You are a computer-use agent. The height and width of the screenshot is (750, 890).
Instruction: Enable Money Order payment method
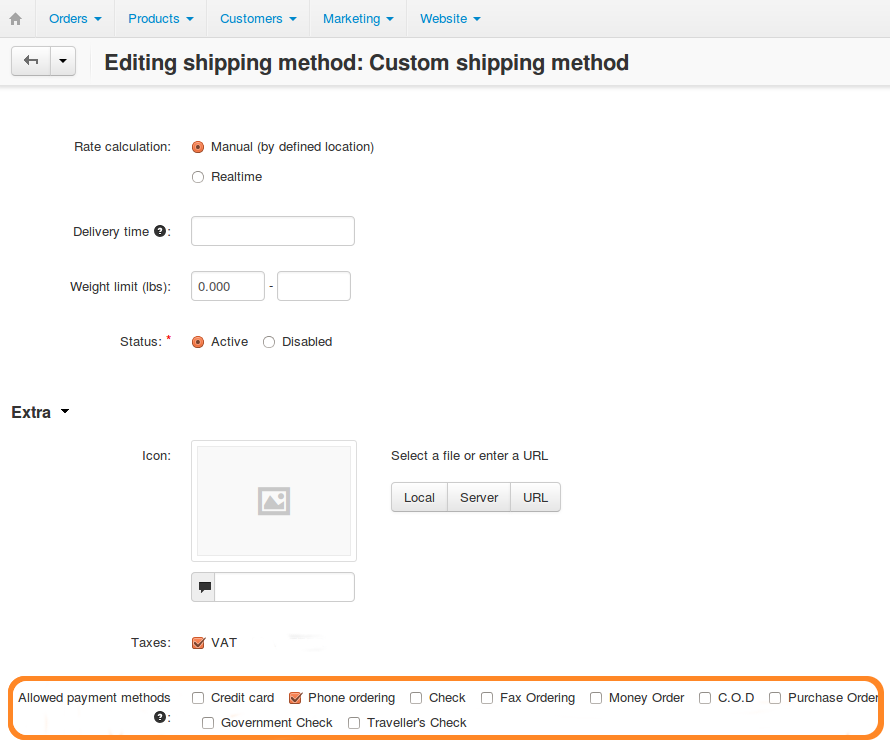tap(596, 698)
